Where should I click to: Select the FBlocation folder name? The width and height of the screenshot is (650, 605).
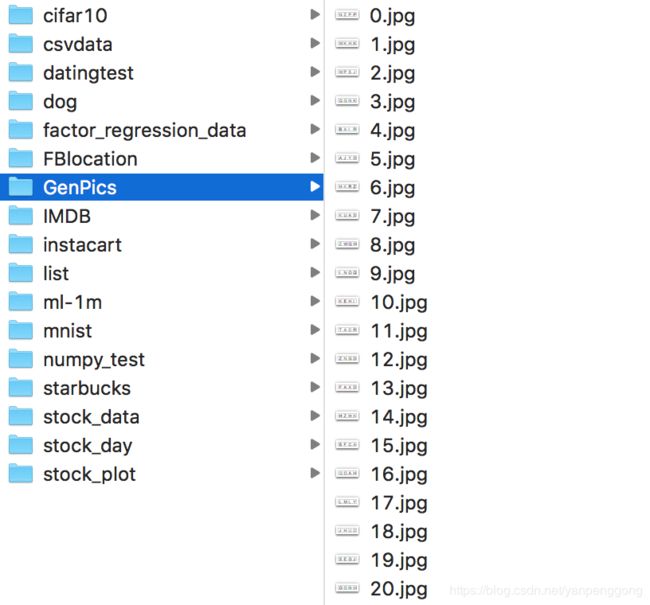[90, 159]
